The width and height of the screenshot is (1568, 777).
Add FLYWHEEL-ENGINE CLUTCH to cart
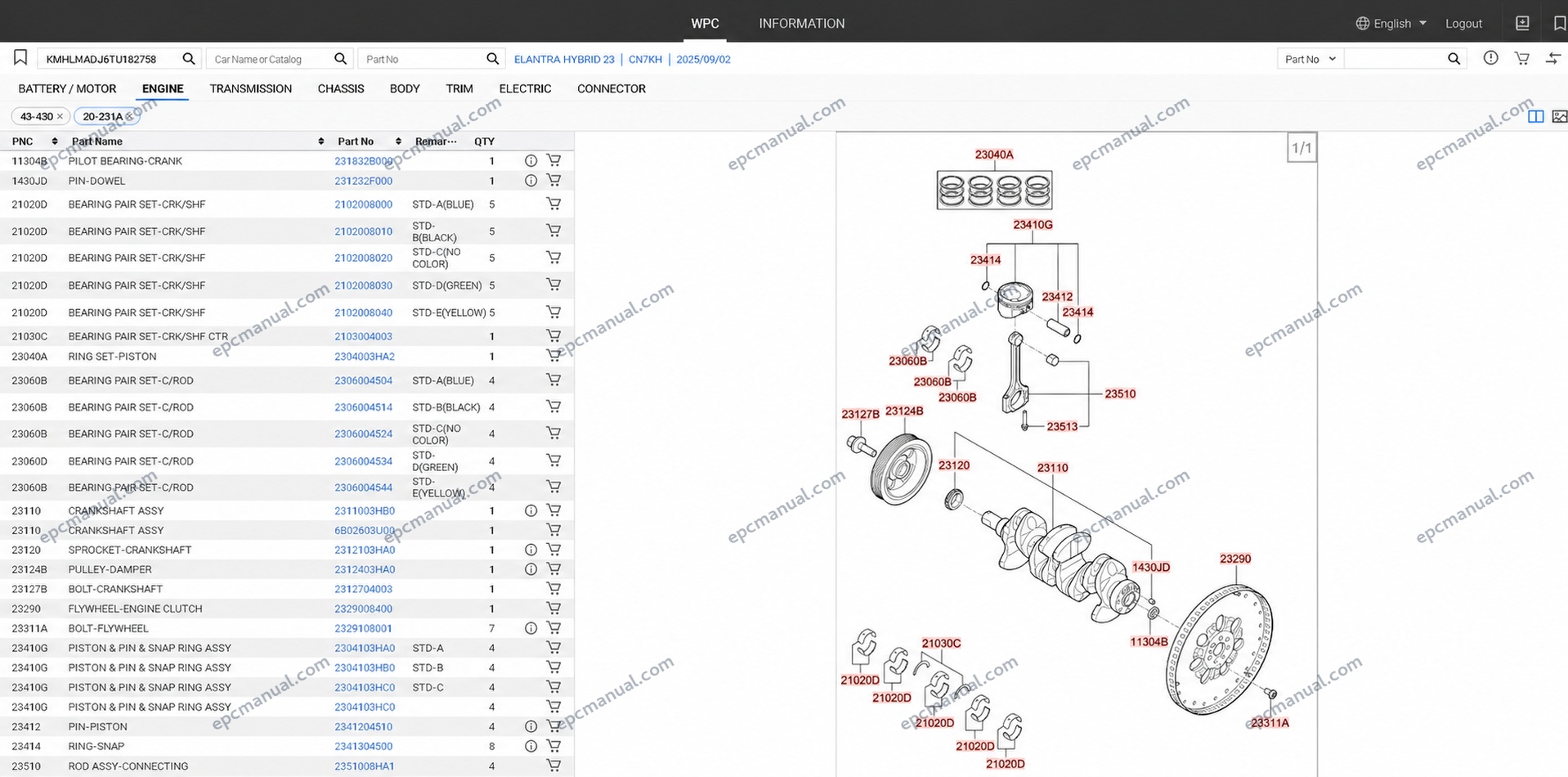(x=553, y=609)
